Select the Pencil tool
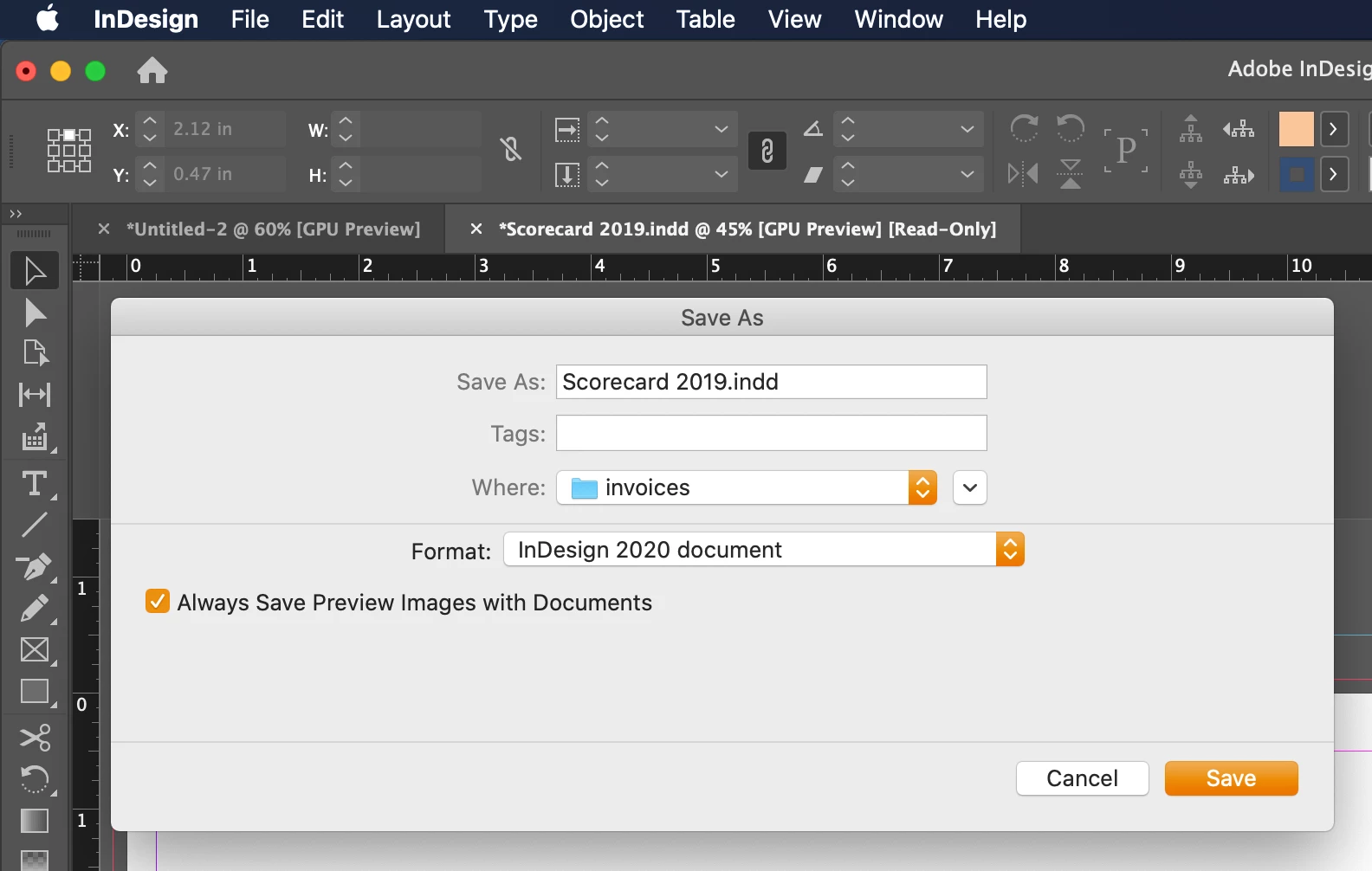Image resolution: width=1372 pixels, height=871 pixels. [x=35, y=609]
